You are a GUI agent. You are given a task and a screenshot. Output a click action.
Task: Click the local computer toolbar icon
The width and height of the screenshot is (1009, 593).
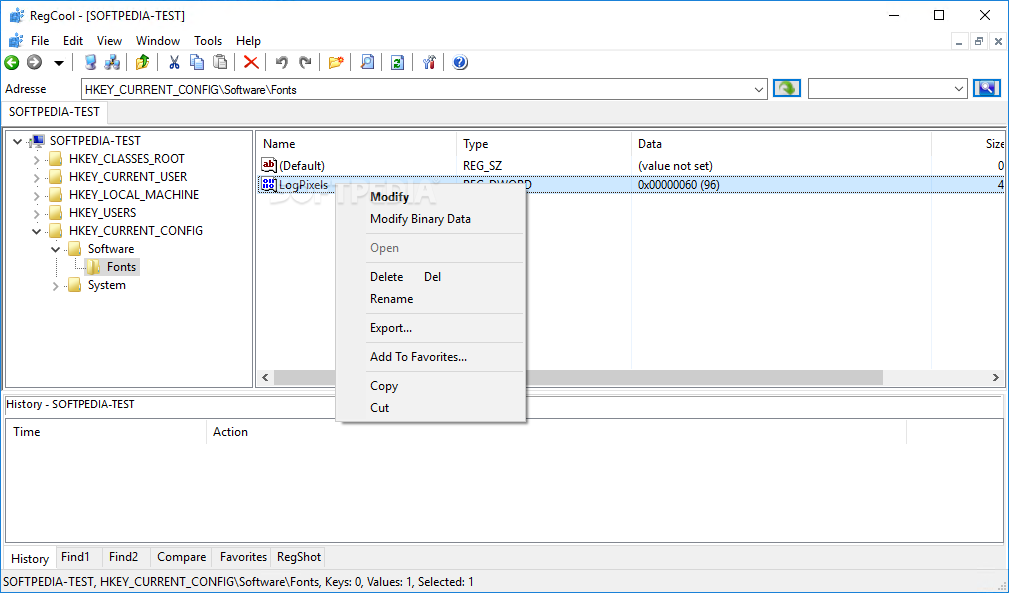pyautogui.click(x=91, y=62)
